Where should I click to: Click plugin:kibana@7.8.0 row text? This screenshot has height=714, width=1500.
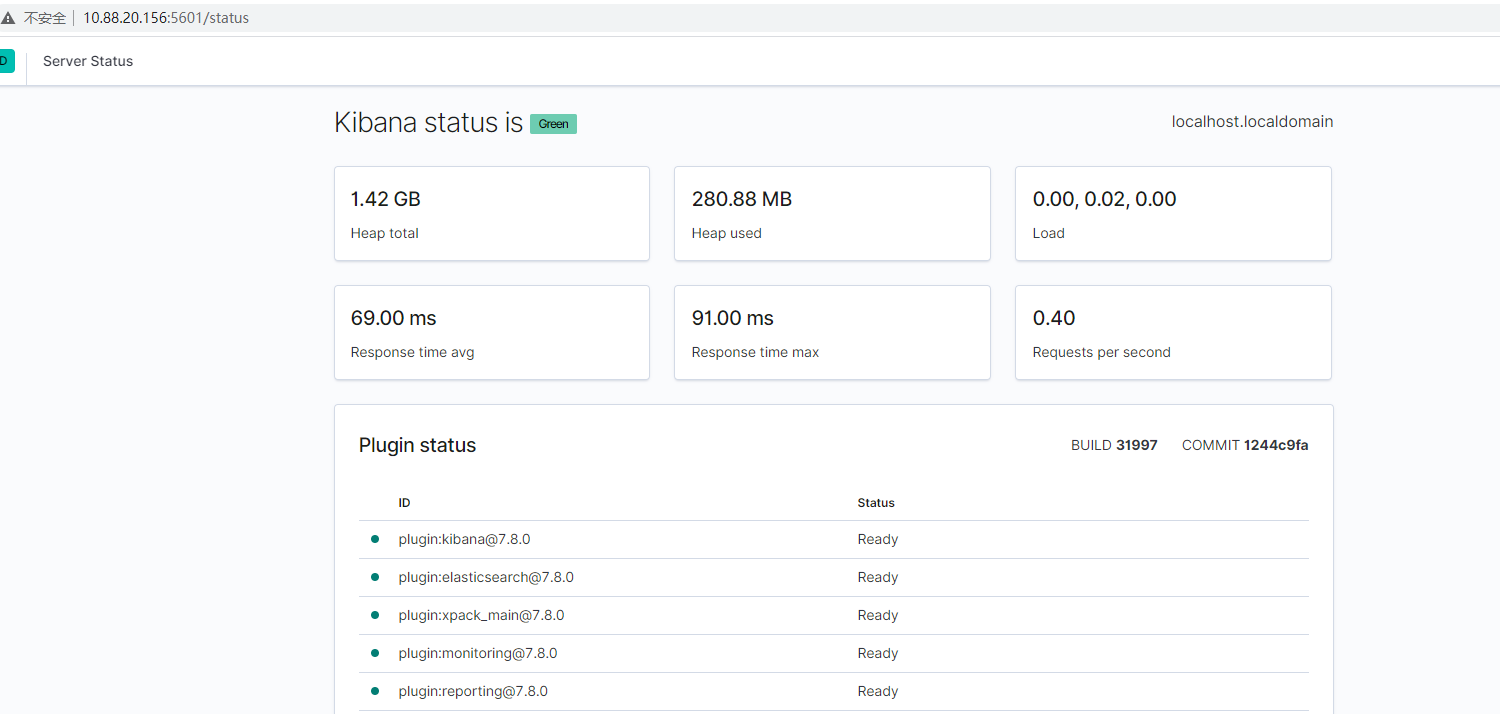pyautogui.click(x=464, y=539)
